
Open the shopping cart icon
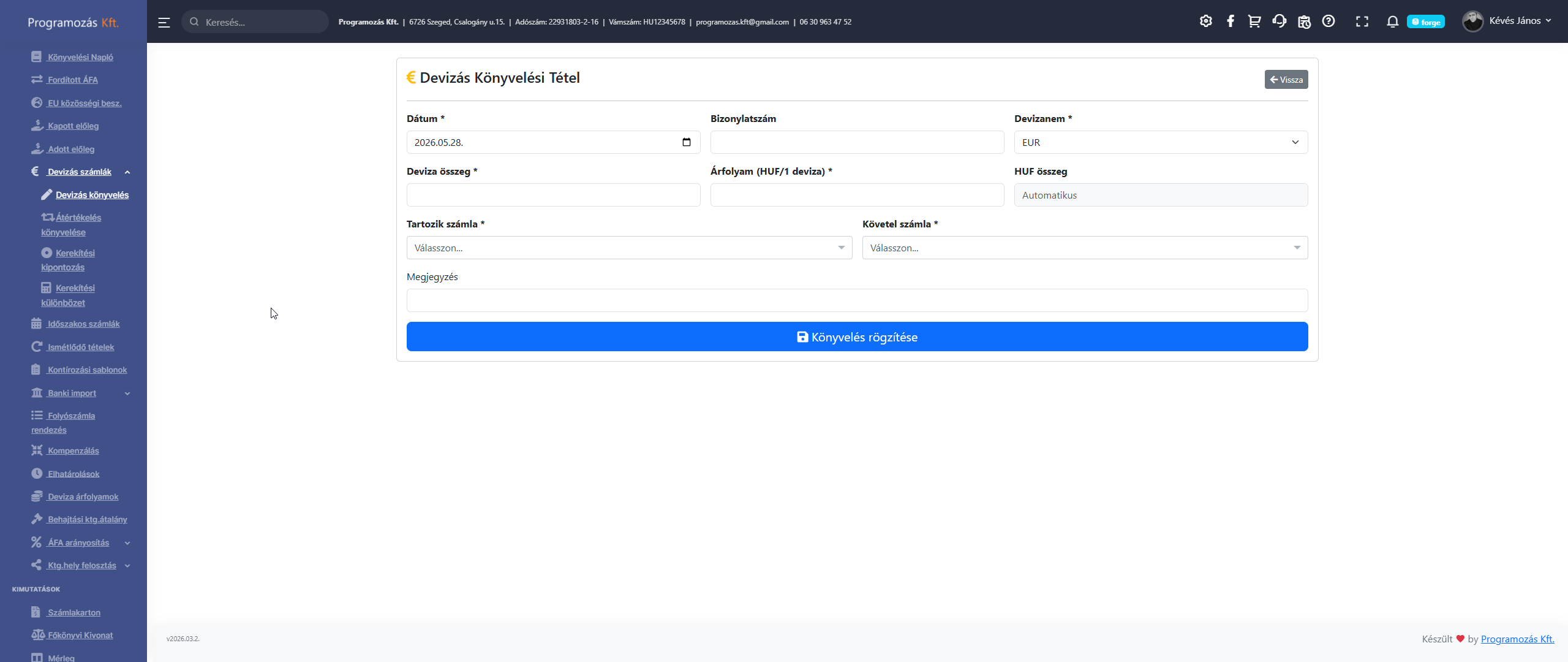point(1254,21)
